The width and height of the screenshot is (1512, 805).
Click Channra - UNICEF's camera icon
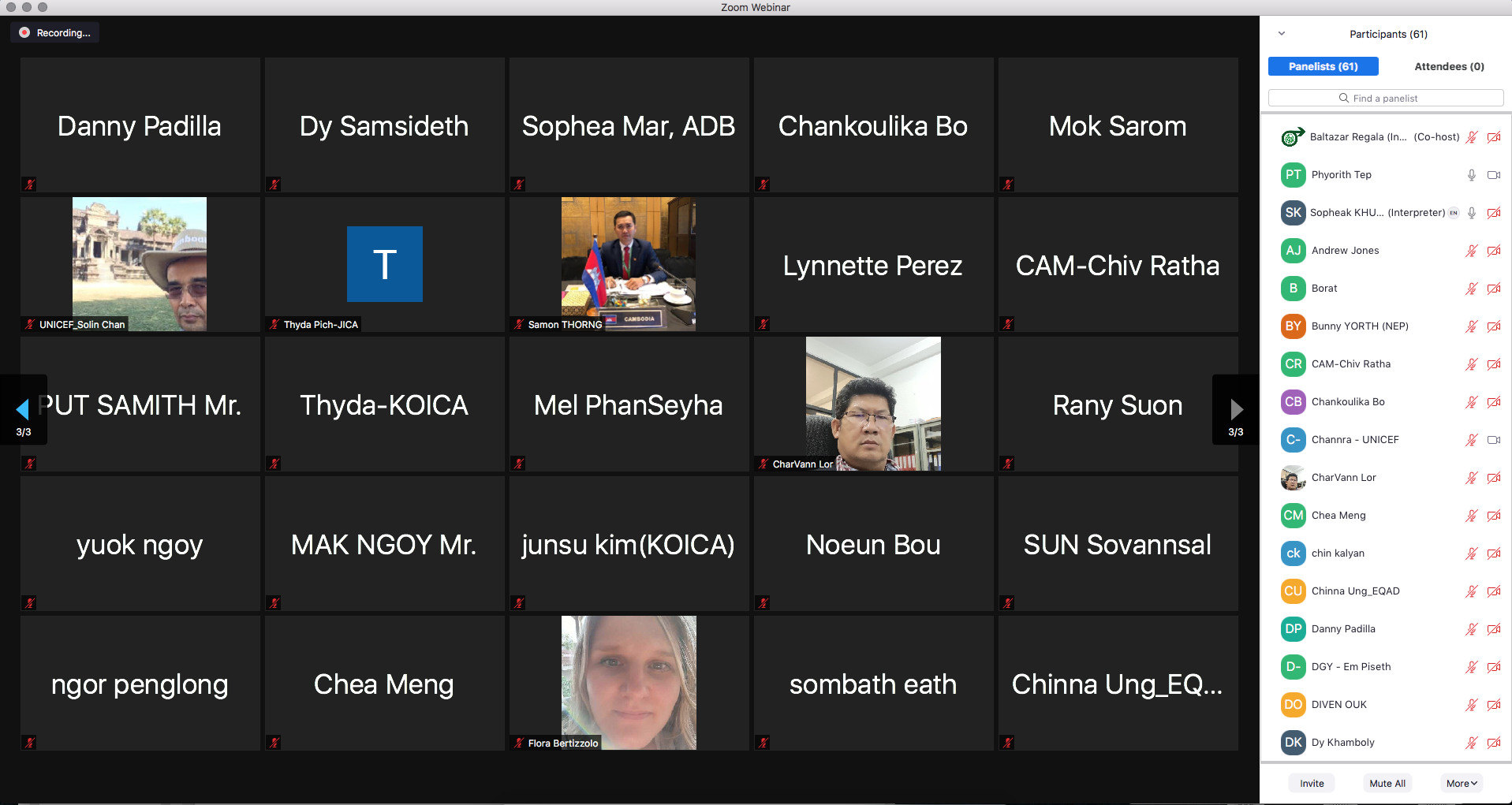[1493, 440]
